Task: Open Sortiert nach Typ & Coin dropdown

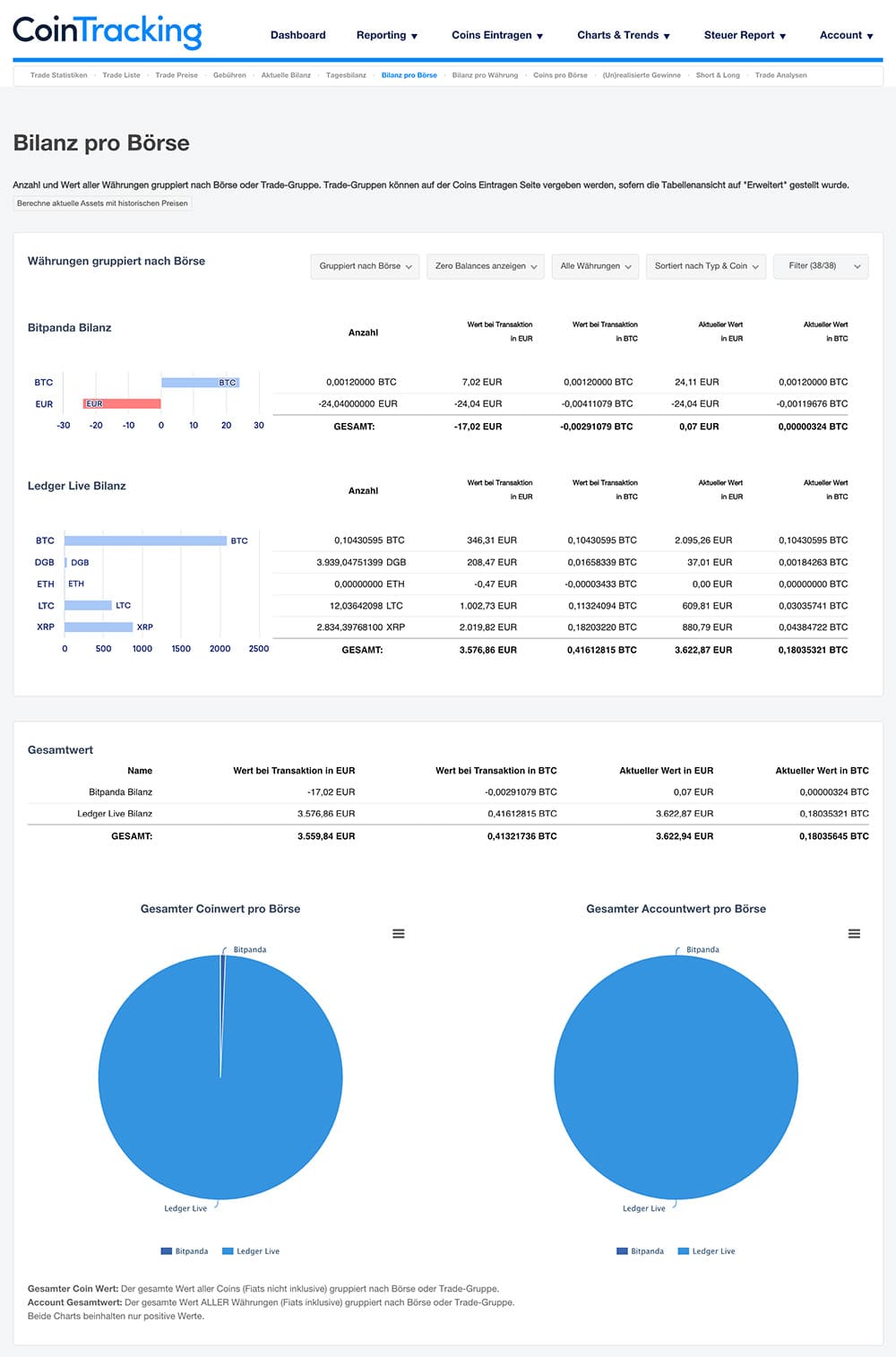Action: (707, 266)
